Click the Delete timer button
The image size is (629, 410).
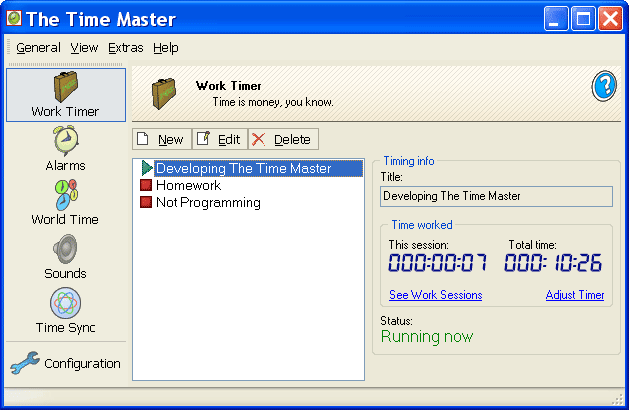pyautogui.click(x=282, y=140)
